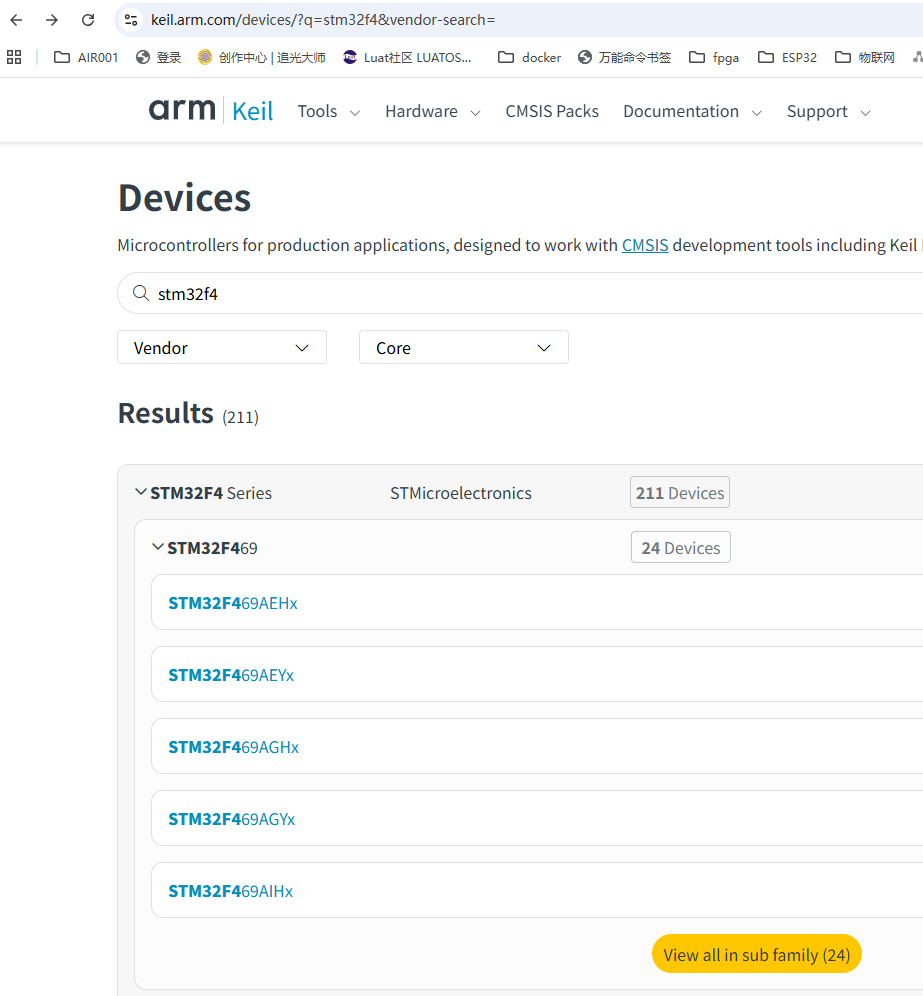Open the 登录 bookmark
Image resolution: width=923 pixels, height=996 pixels.
[x=159, y=57]
